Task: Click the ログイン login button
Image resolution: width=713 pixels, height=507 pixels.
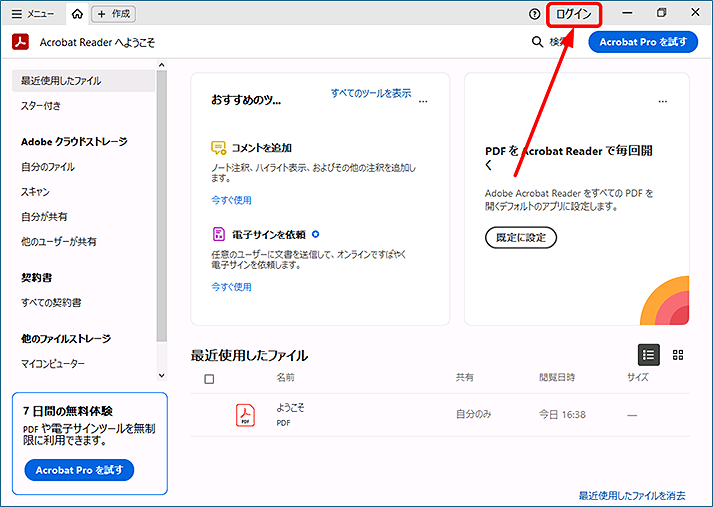Action: [574, 14]
